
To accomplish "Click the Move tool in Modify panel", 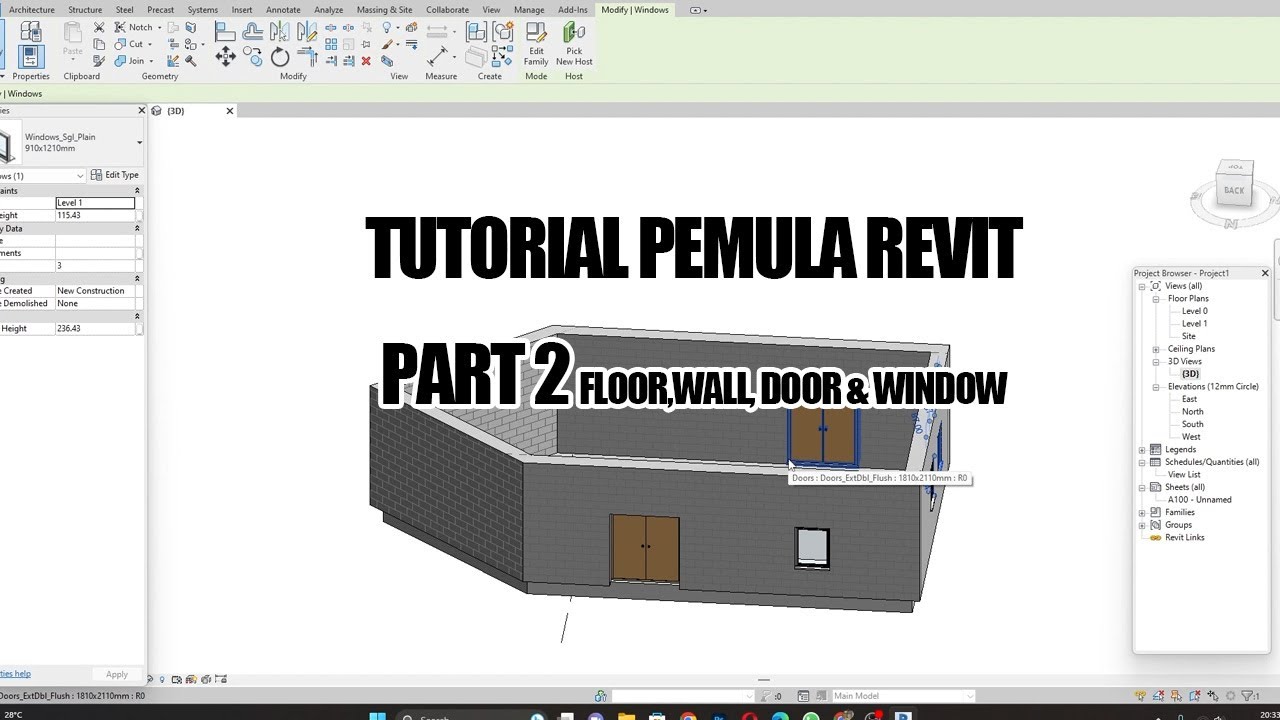I will coord(226,56).
